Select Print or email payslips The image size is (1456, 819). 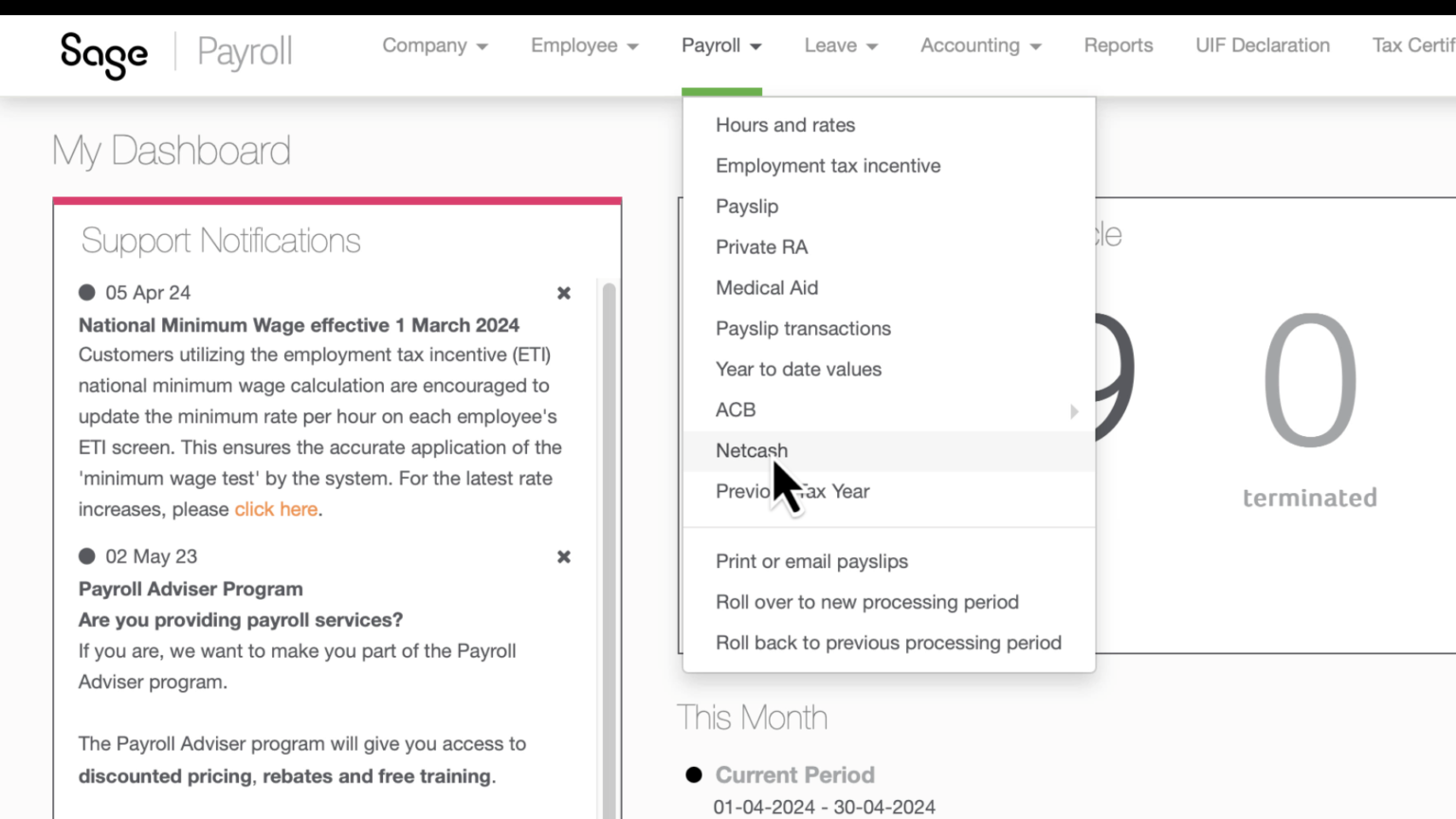click(x=811, y=561)
